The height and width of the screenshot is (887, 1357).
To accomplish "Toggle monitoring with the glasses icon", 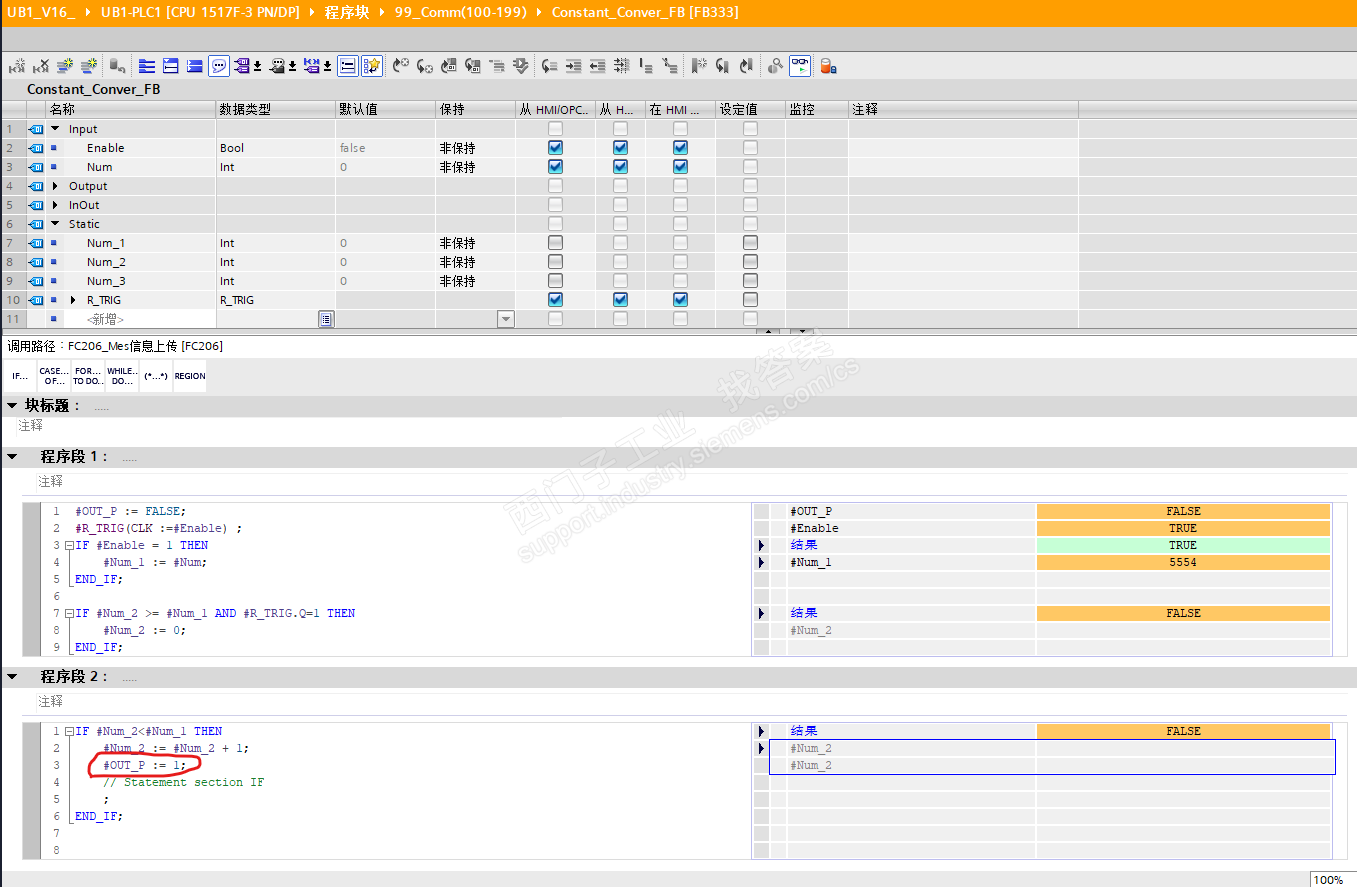I will pos(800,66).
